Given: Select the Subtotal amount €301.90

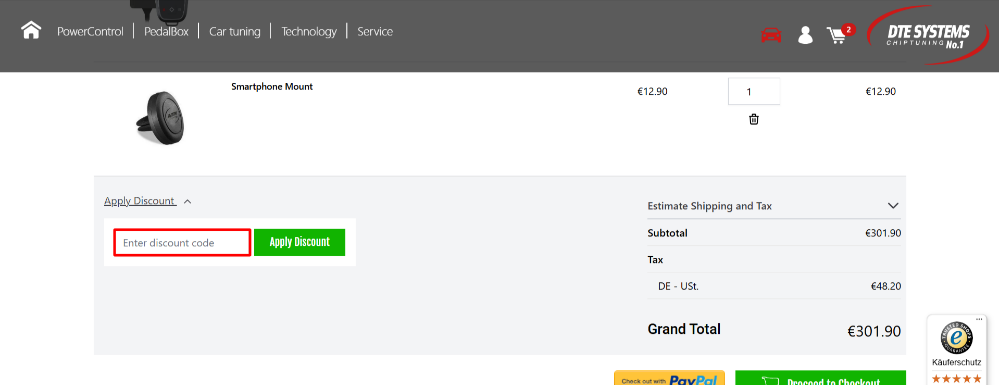Looking at the screenshot, I should pos(882,233).
